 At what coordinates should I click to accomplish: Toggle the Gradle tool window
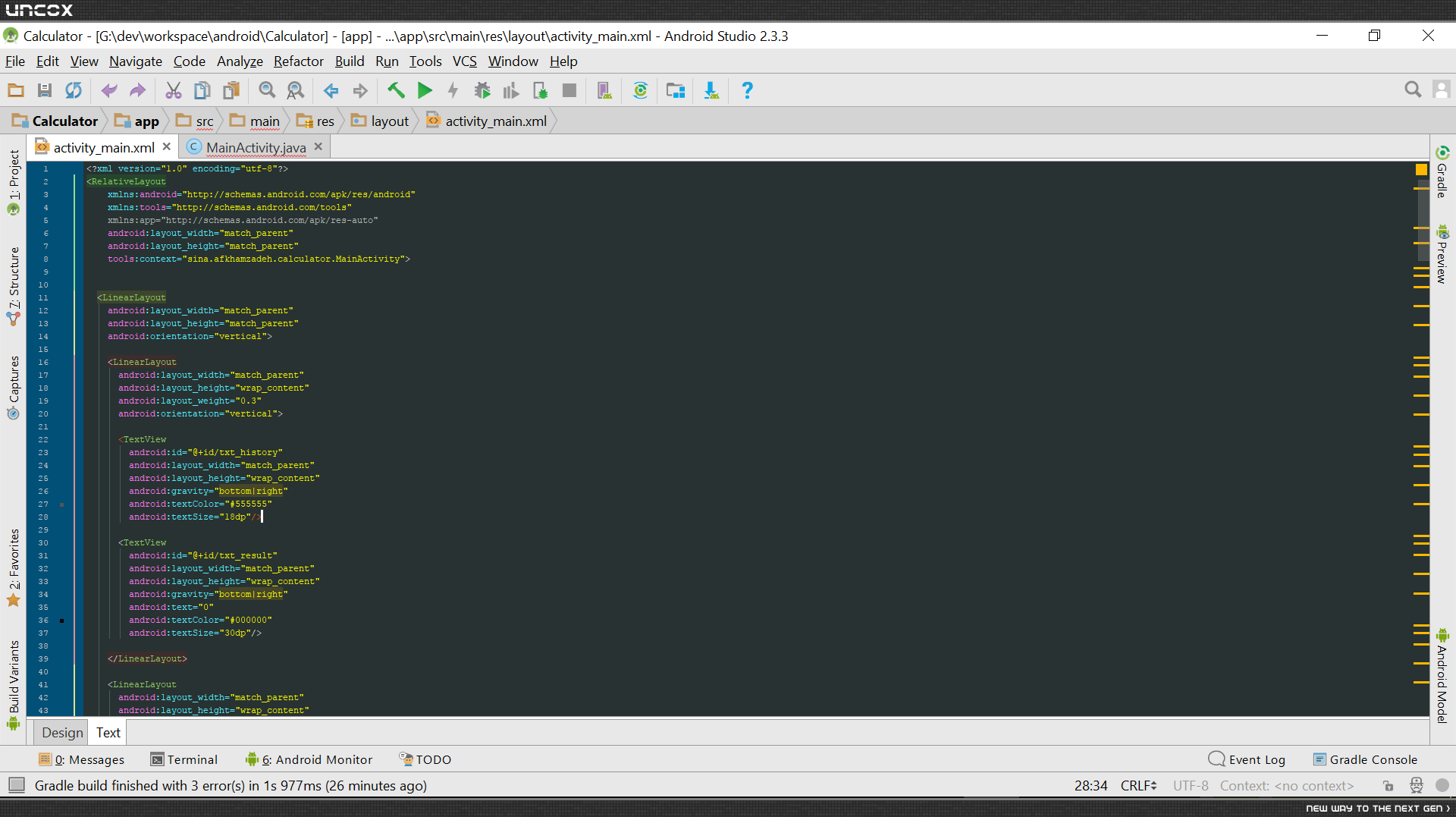(1442, 172)
